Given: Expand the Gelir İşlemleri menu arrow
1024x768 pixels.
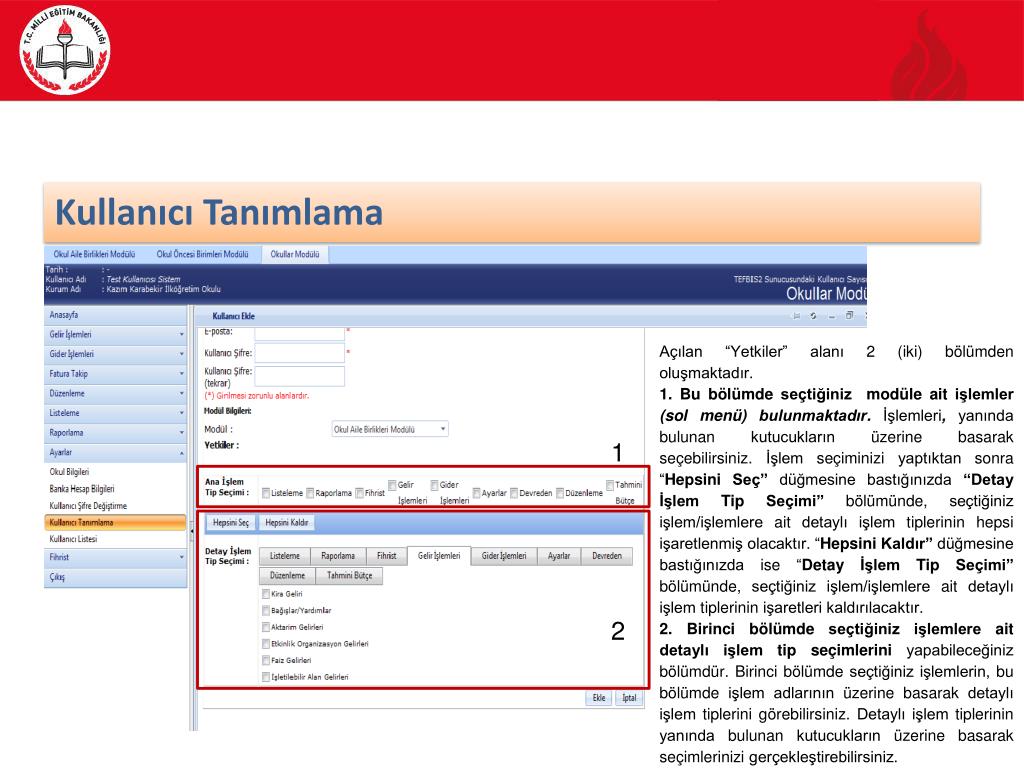Looking at the screenshot, I should [182, 335].
